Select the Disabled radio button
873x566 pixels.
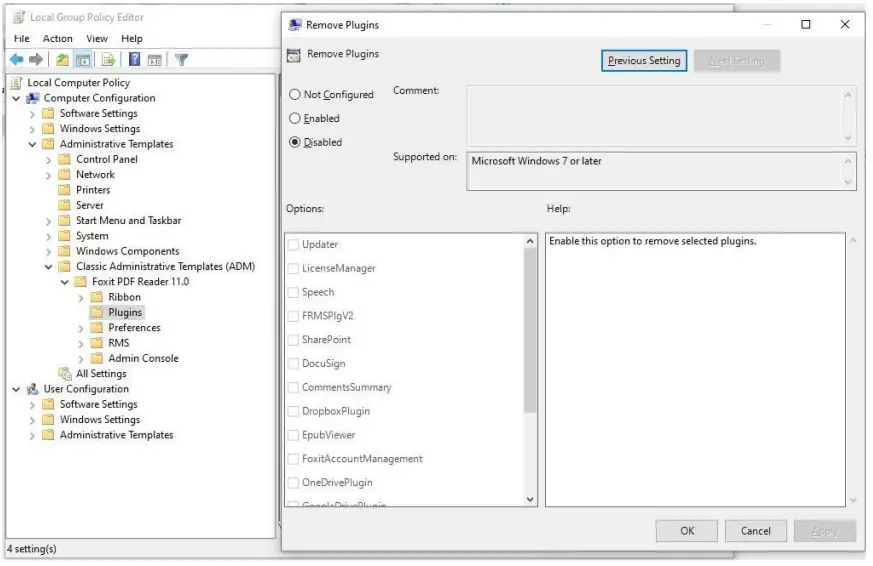click(x=295, y=142)
